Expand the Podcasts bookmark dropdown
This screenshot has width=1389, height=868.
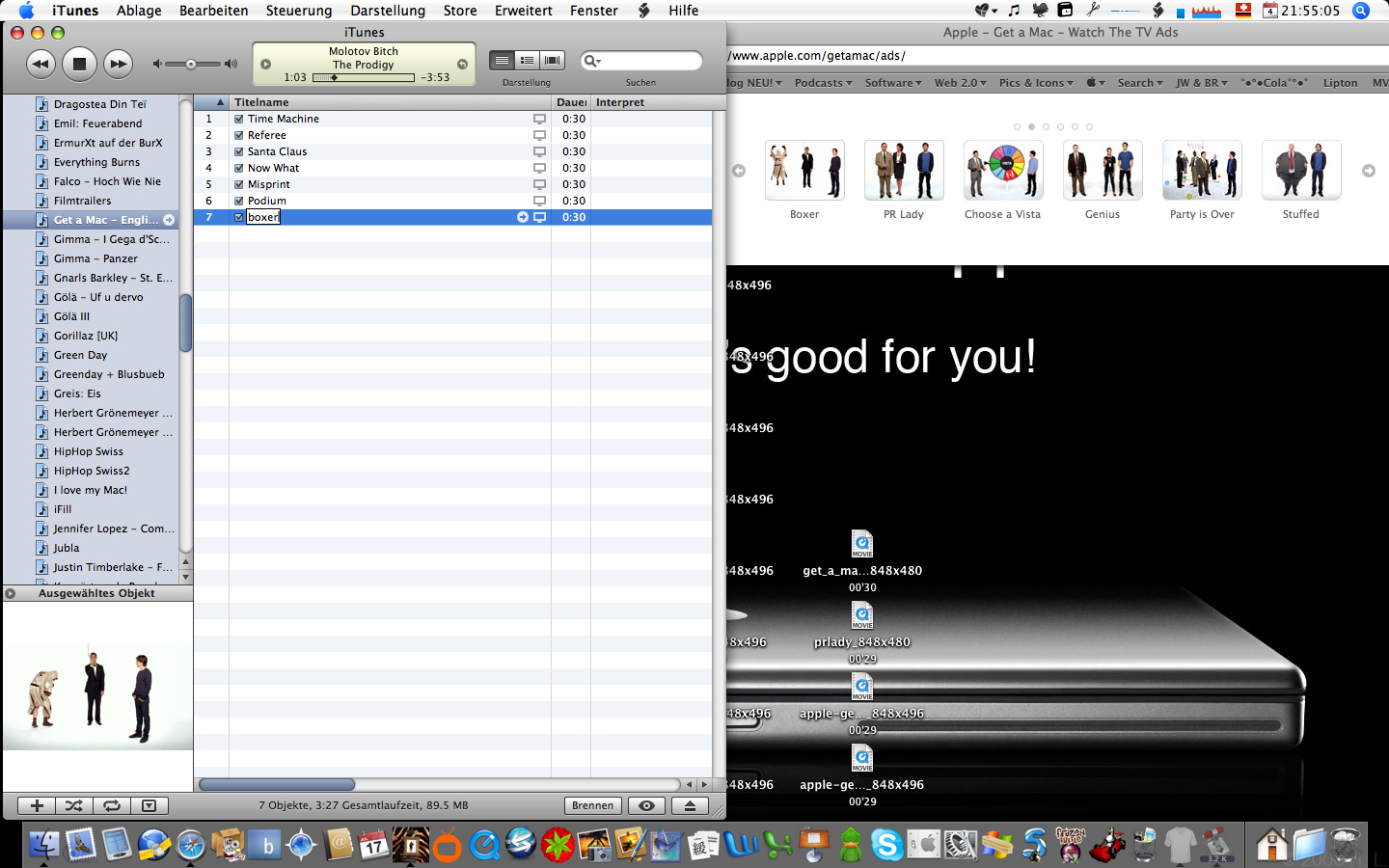tap(823, 83)
